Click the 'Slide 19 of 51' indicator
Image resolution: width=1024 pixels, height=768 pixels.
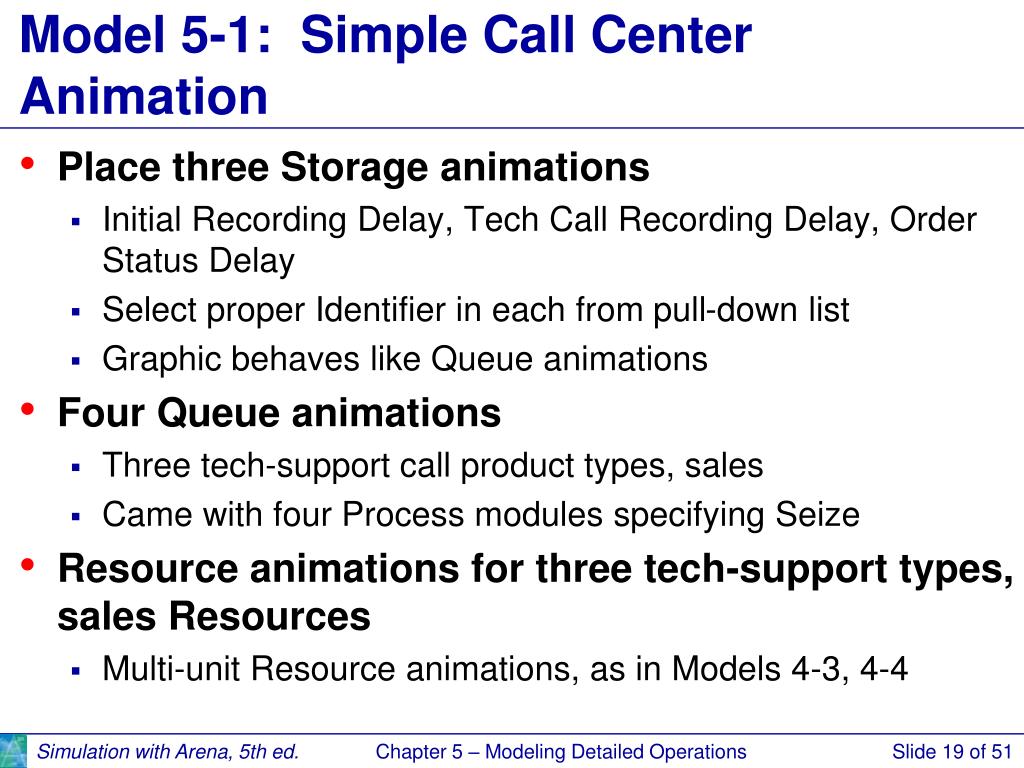pos(952,752)
